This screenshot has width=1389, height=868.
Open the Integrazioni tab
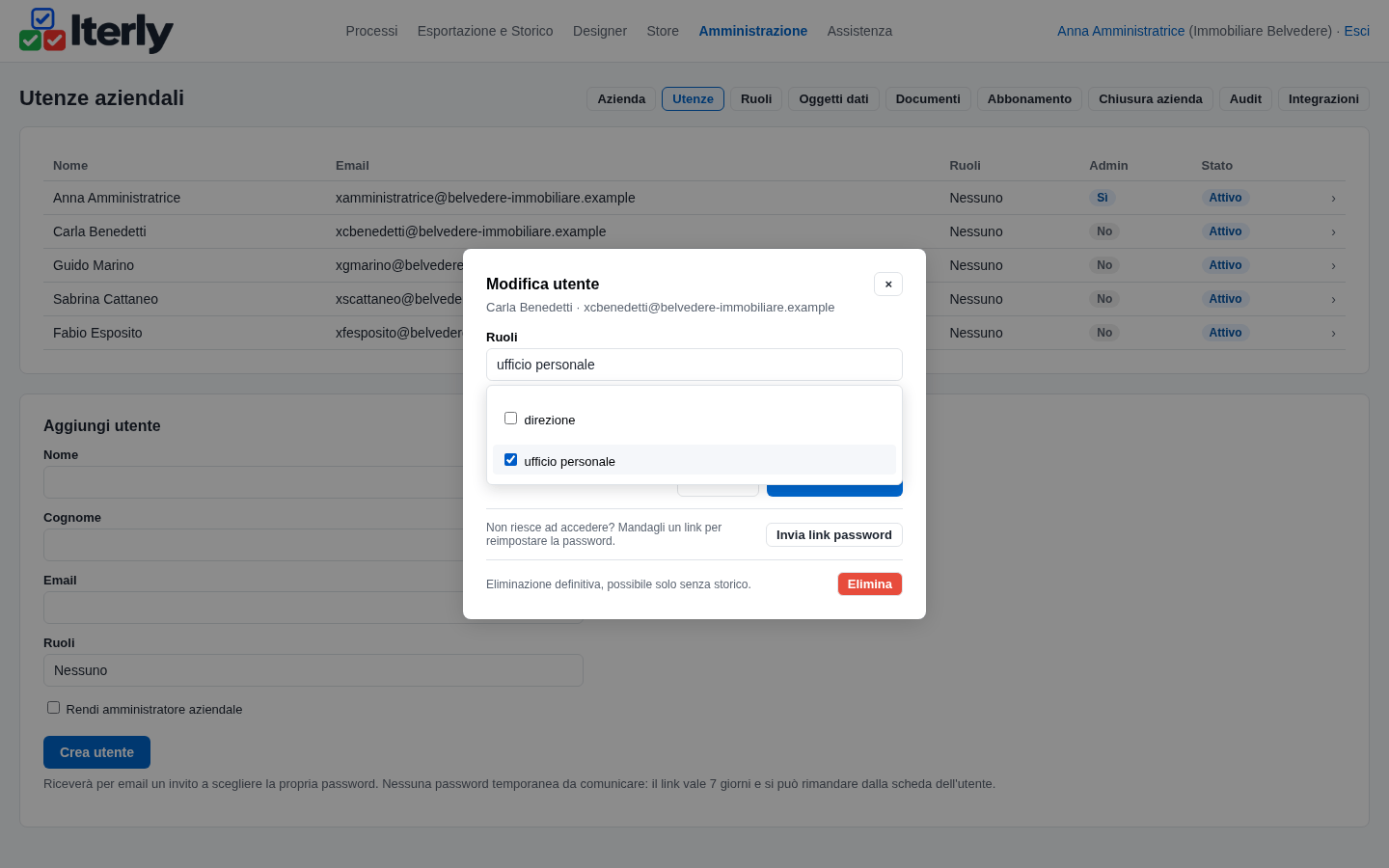1323,99
